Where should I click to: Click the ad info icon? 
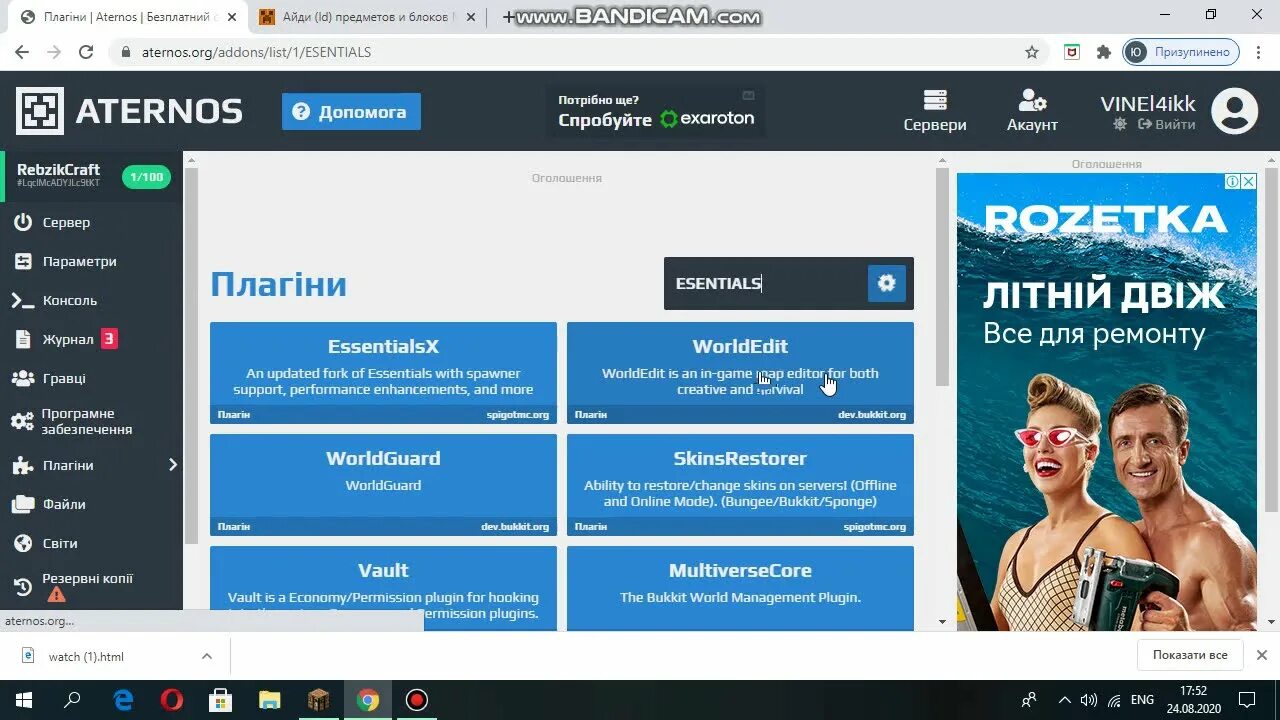pos(1234,181)
